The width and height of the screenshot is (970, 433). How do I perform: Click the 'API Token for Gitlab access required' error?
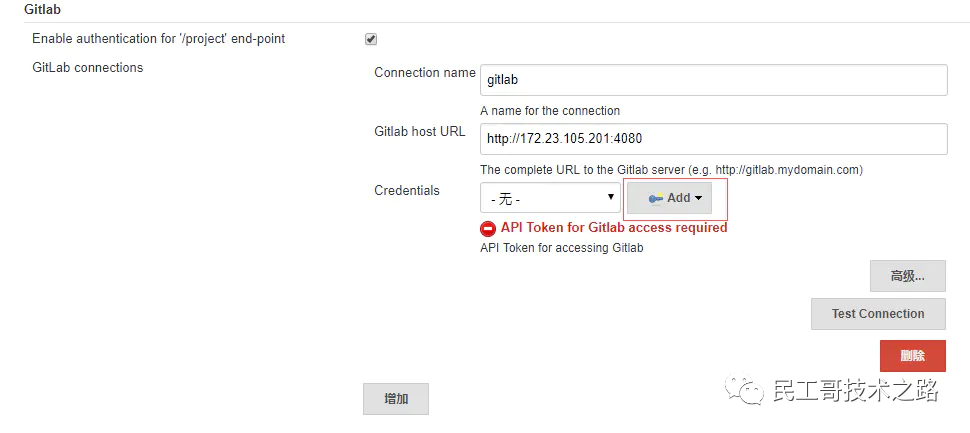[614, 228]
